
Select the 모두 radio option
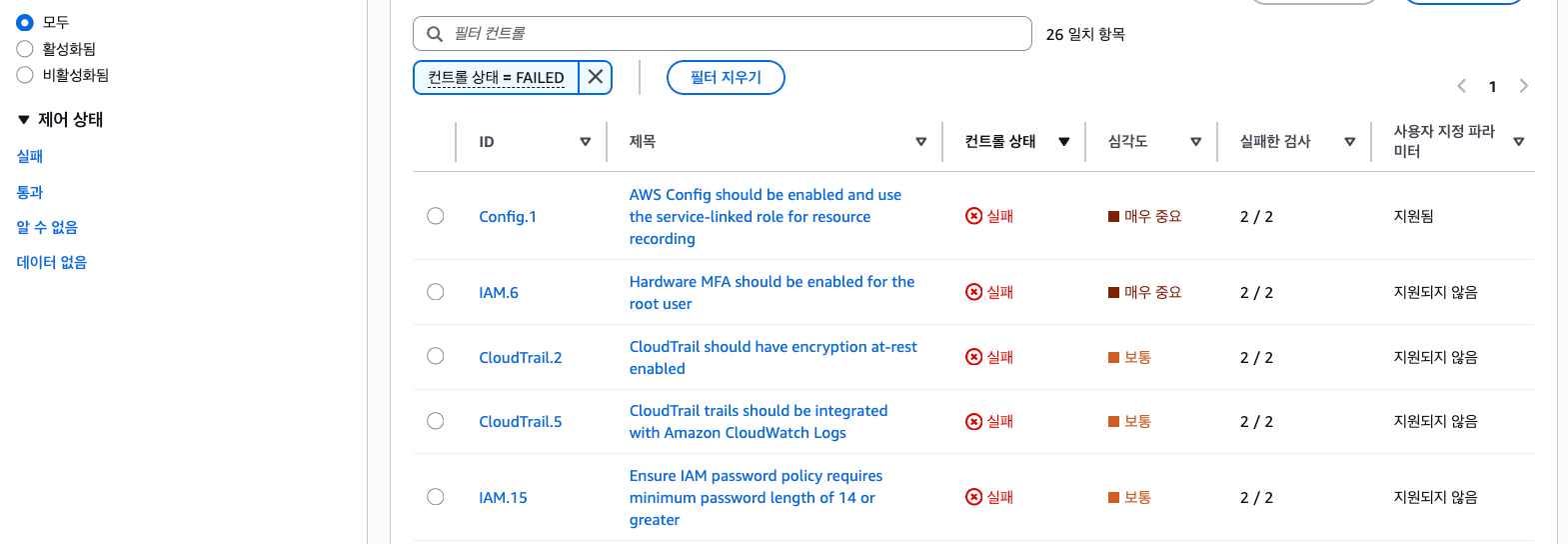coord(25,22)
